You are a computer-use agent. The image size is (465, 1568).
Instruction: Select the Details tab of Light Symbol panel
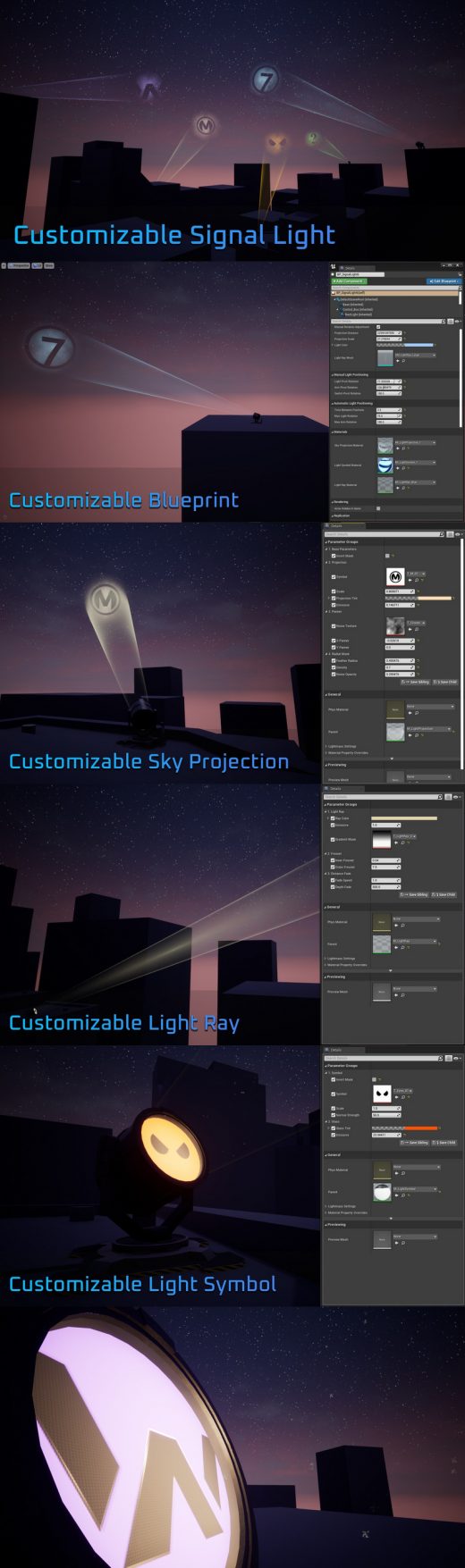344,1050
